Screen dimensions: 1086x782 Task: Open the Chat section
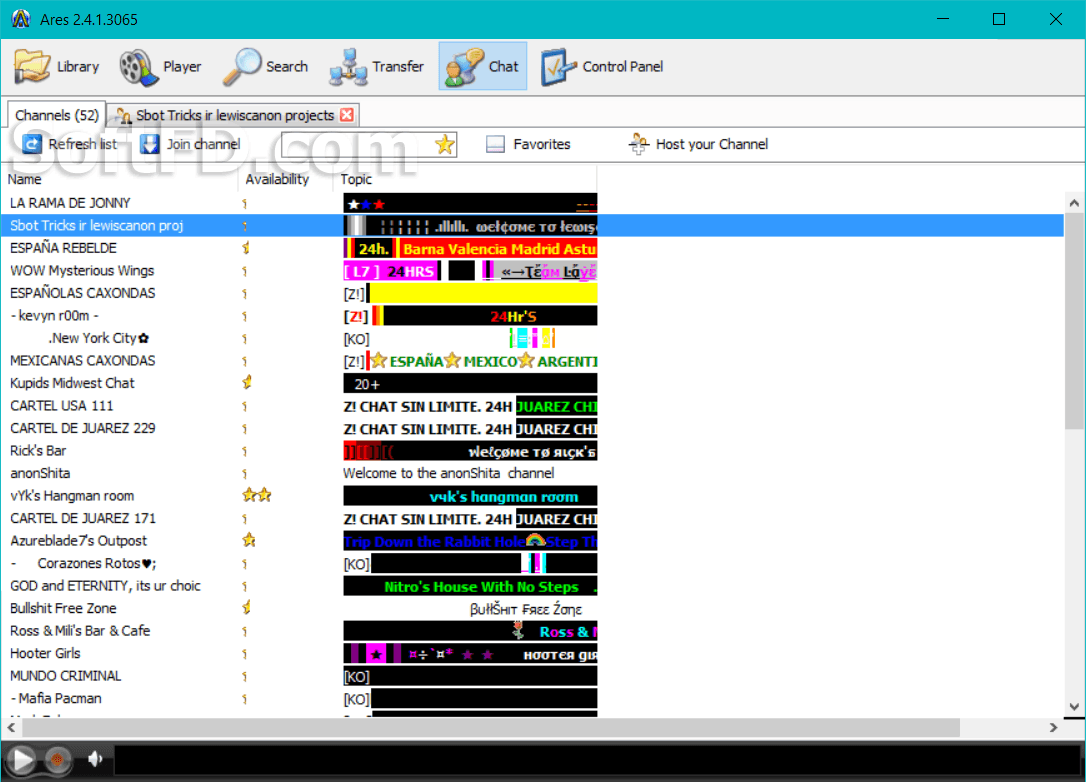[483, 66]
